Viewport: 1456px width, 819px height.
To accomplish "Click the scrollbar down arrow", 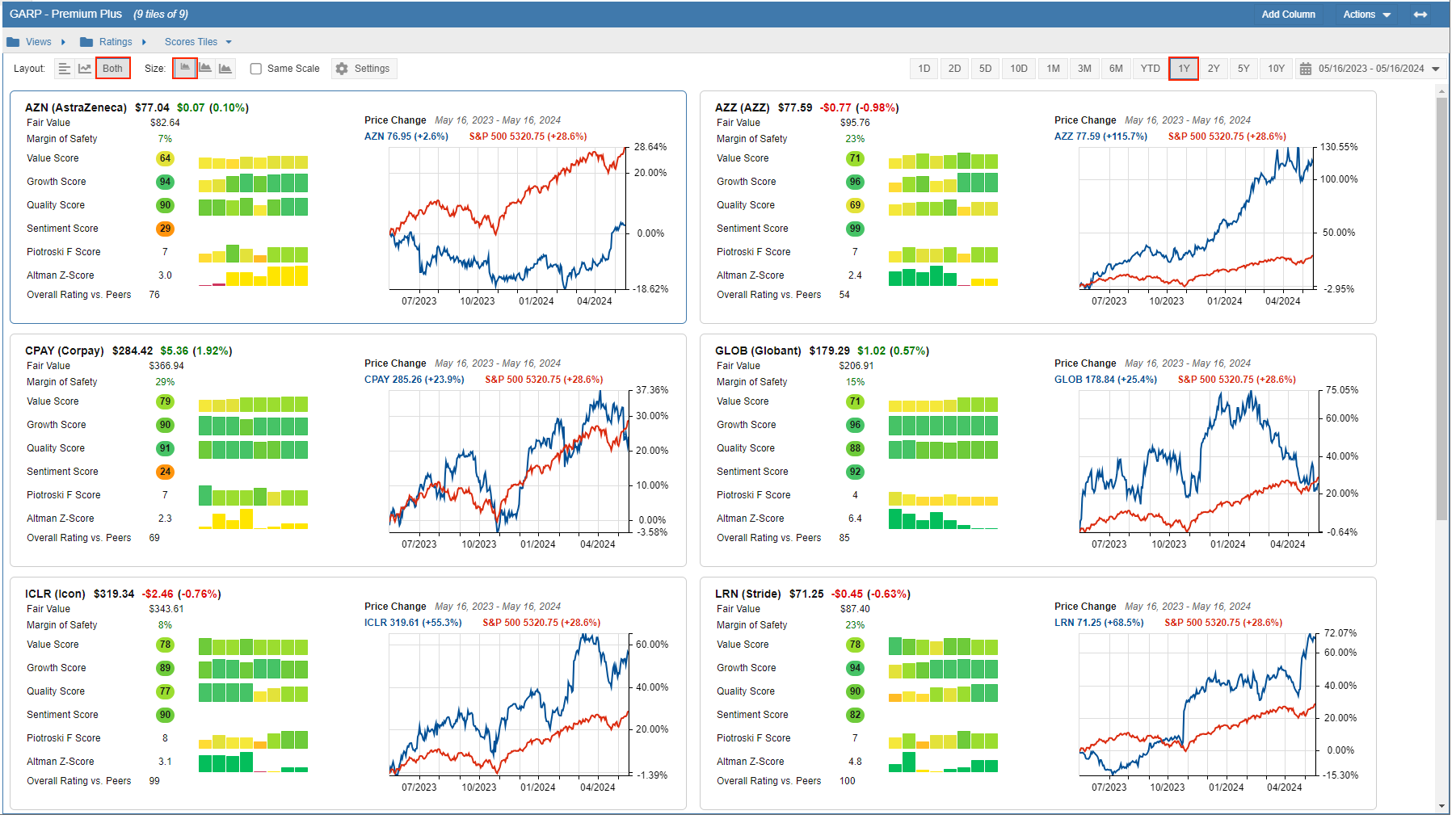I will [x=1442, y=806].
